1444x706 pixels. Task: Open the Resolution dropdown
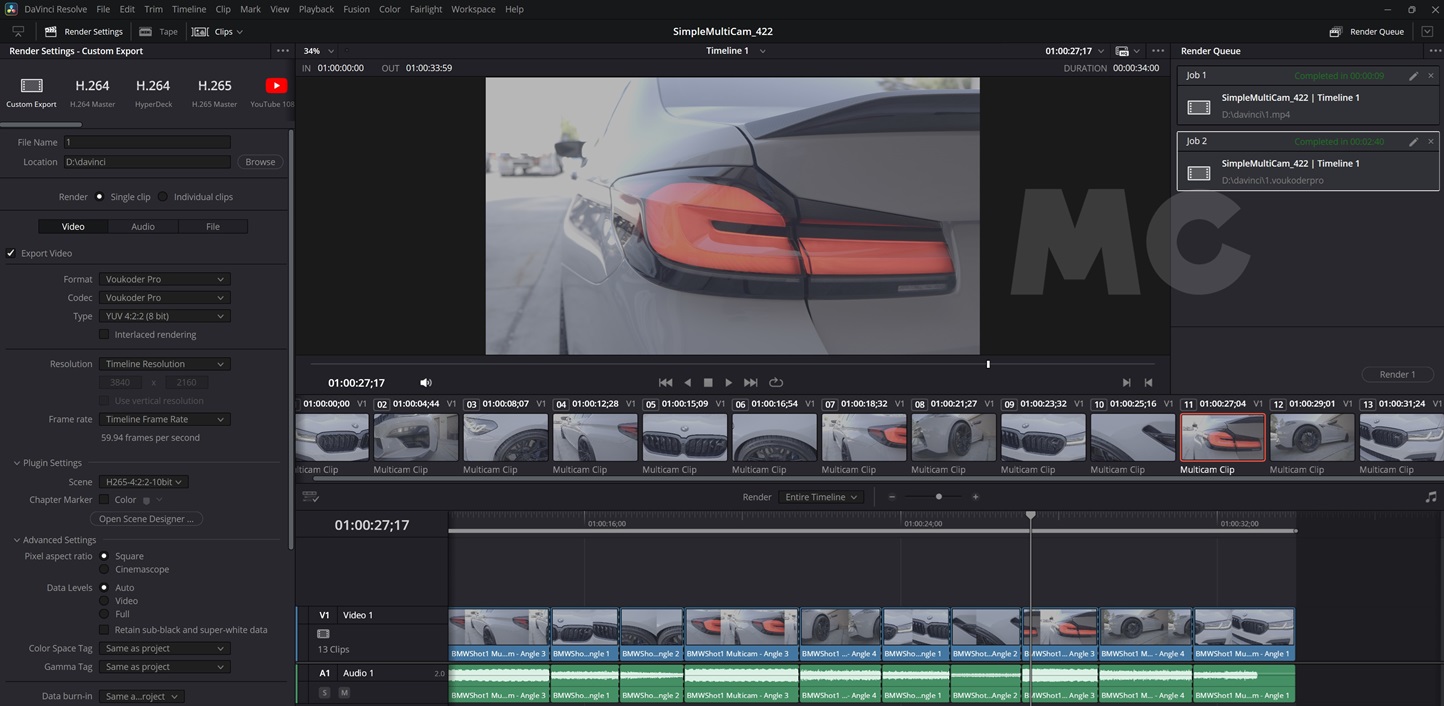click(164, 364)
